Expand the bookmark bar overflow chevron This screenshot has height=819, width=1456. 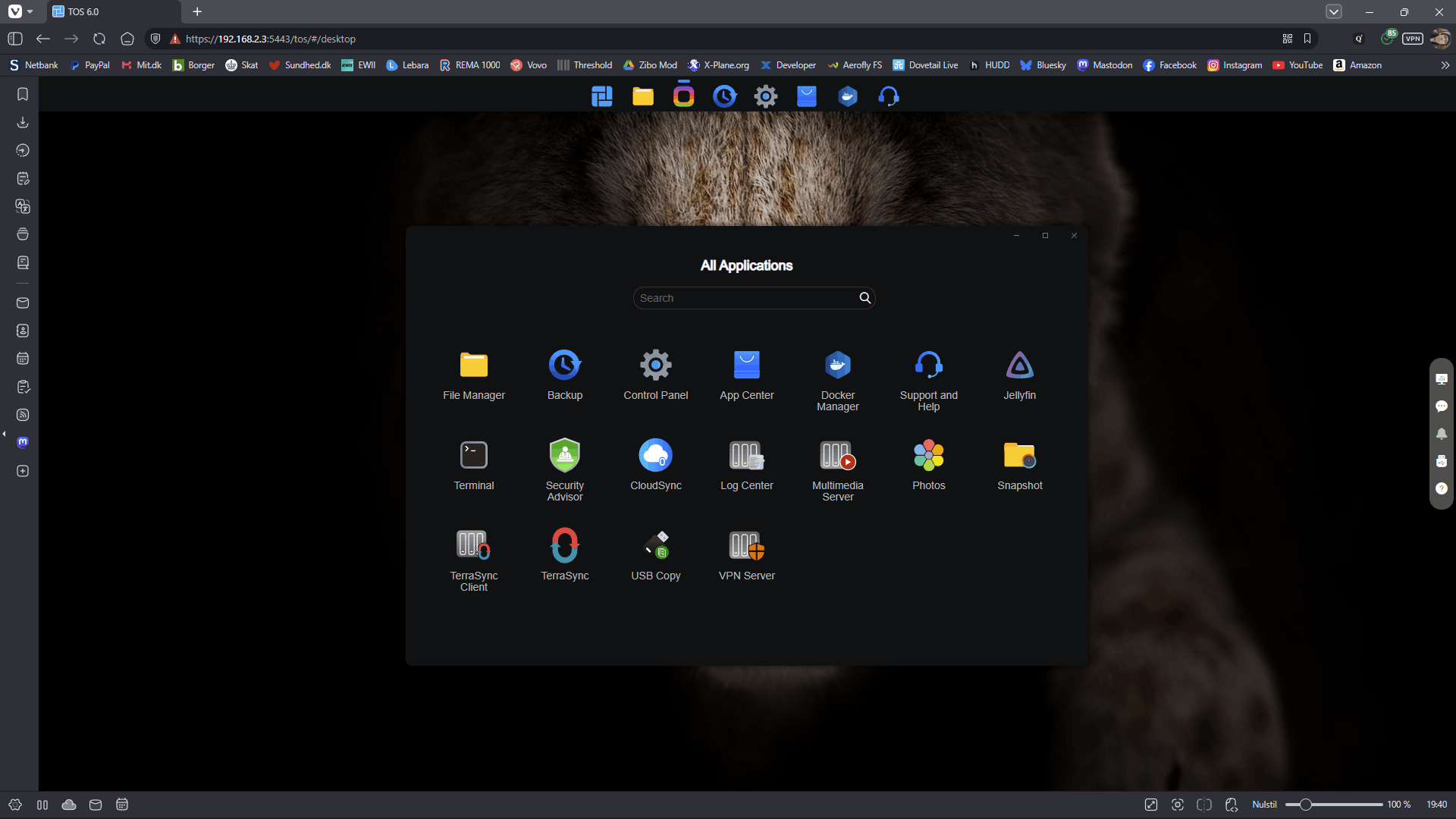[1445, 65]
